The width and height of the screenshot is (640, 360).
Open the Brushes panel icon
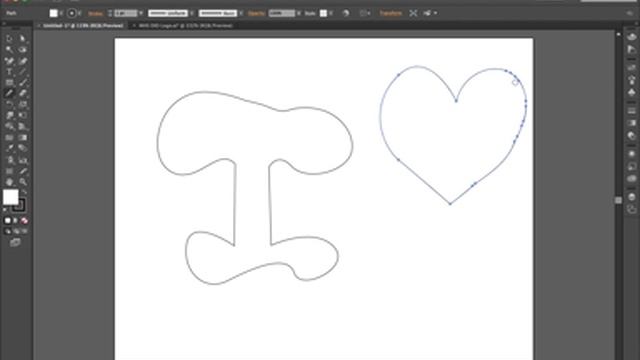pos(632,80)
